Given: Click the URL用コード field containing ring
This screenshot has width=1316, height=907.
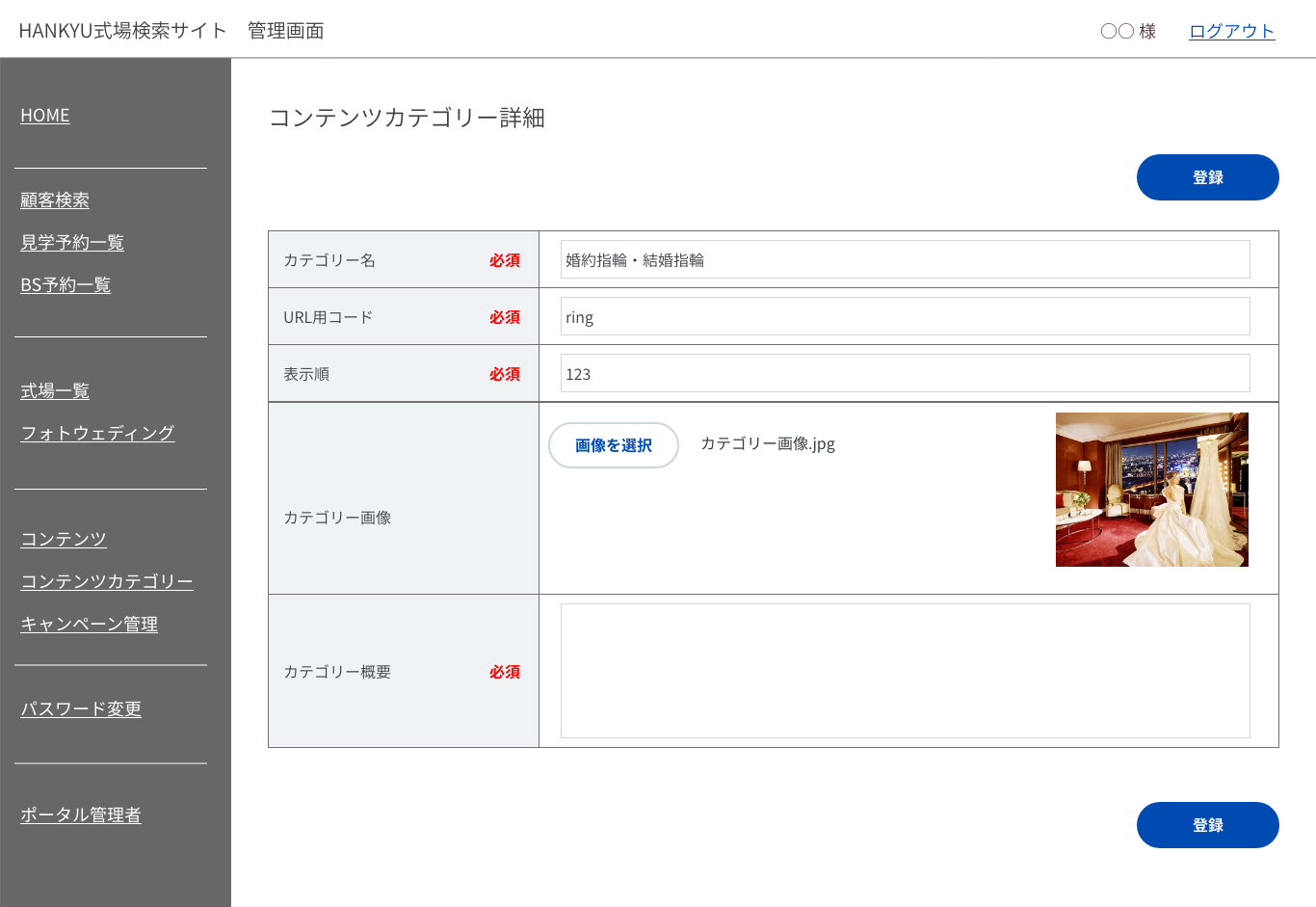Looking at the screenshot, I should (905, 317).
